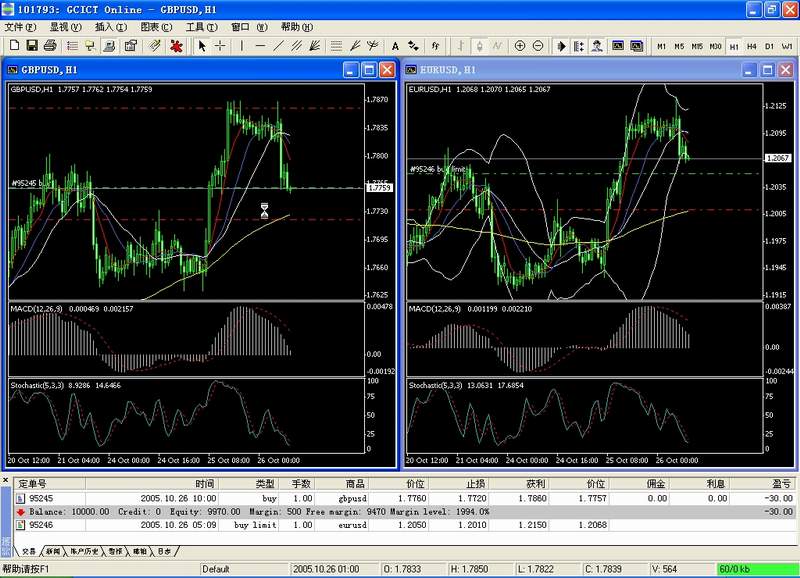Screen dimensions: 800x578
Task: Click the Zoom In magnifier icon
Action: [520, 46]
